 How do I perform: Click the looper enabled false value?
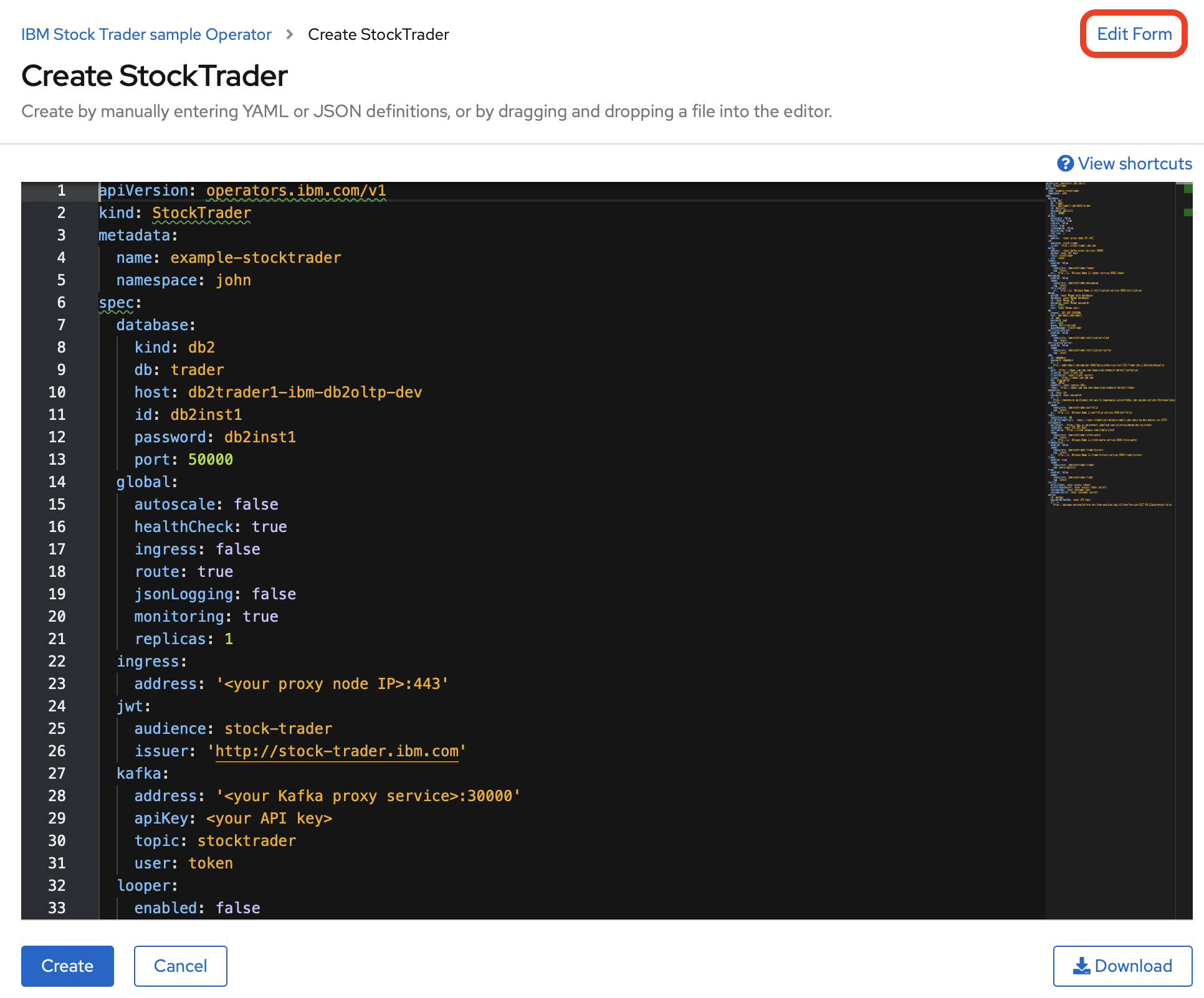tap(238, 908)
